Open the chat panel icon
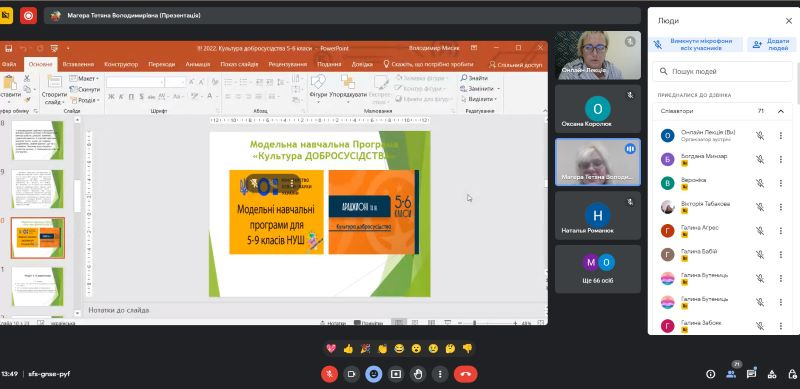Screen dimensions: 800x389 coord(751,374)
